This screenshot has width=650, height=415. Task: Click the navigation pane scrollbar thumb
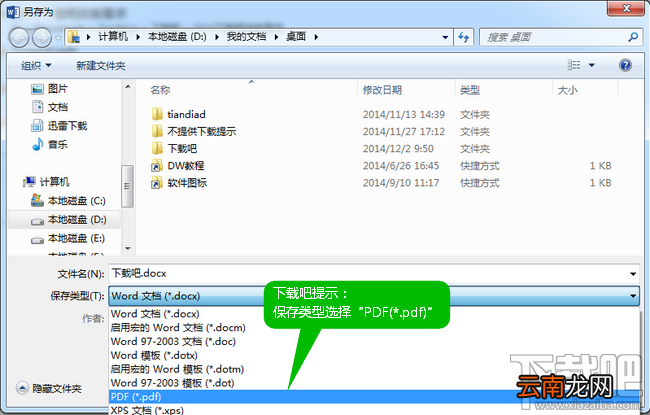tap(128, 186)
